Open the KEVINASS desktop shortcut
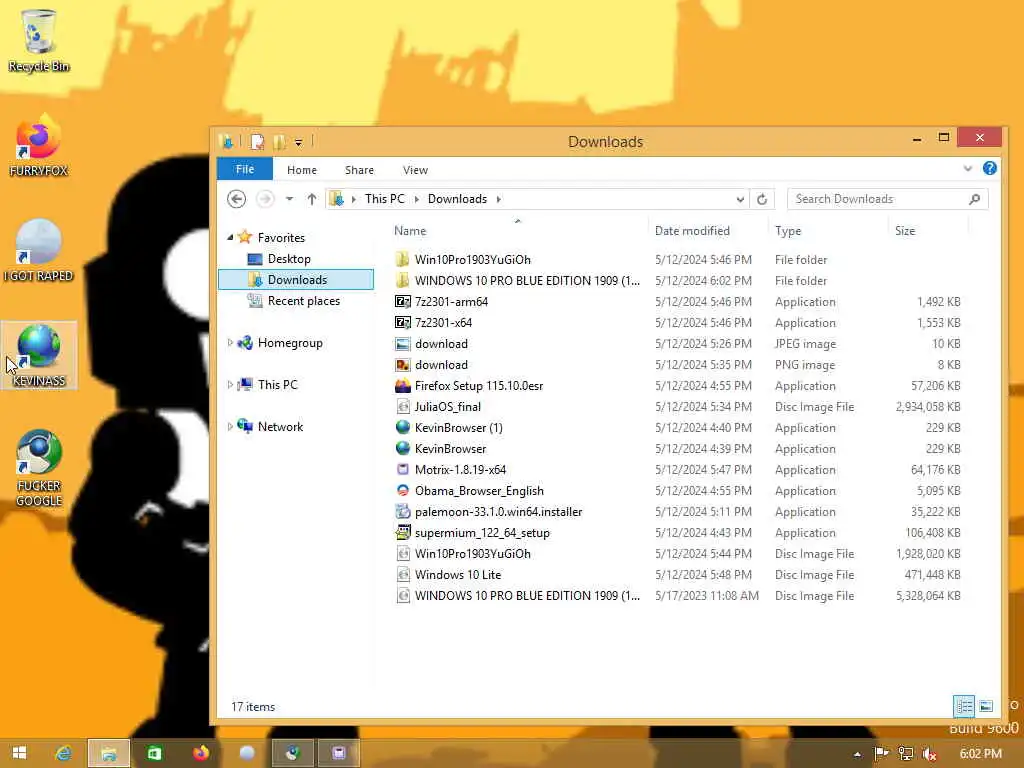The height and width of the screenshot is (768, 1024). tap(39, 355)
